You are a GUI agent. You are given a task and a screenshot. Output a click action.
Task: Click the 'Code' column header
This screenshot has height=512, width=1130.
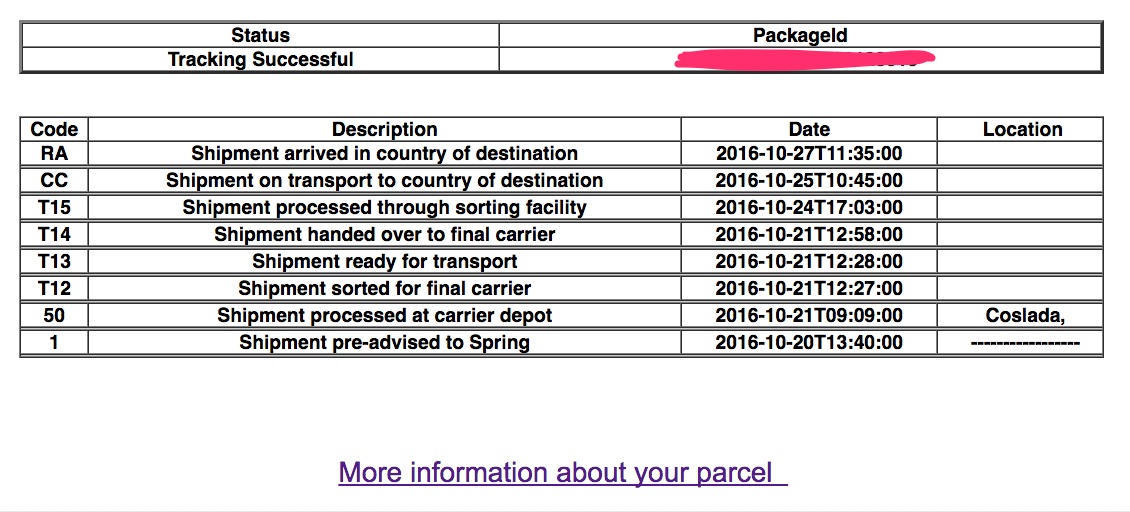coord(54,129)
